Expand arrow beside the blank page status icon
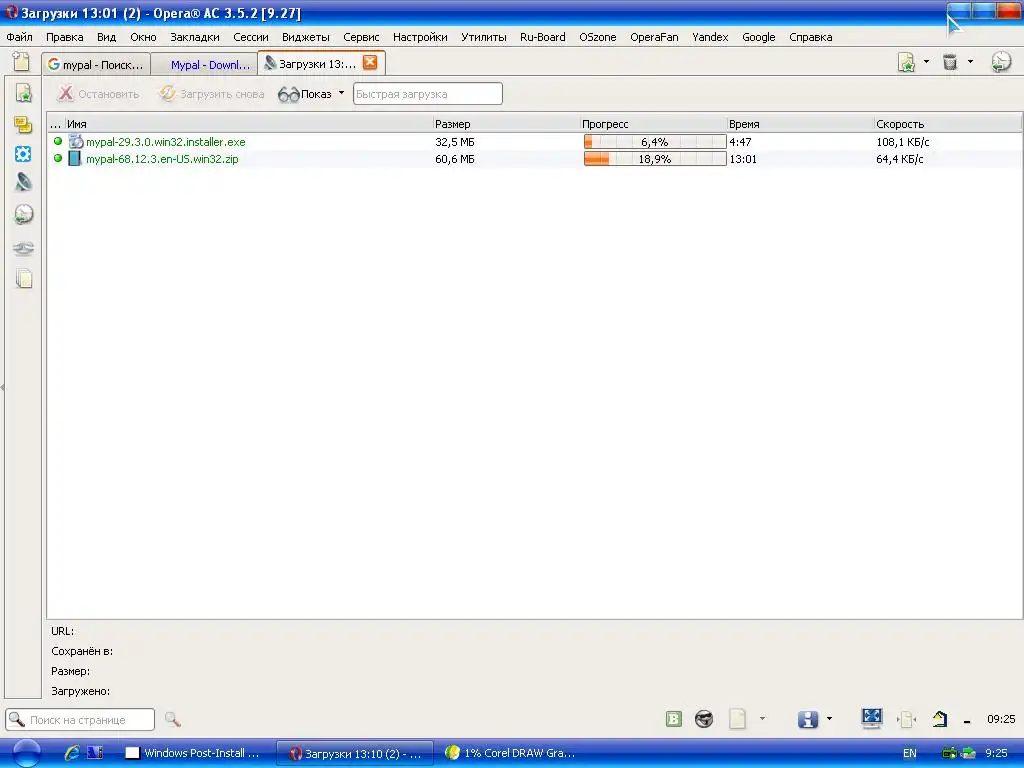 [762, 718]
